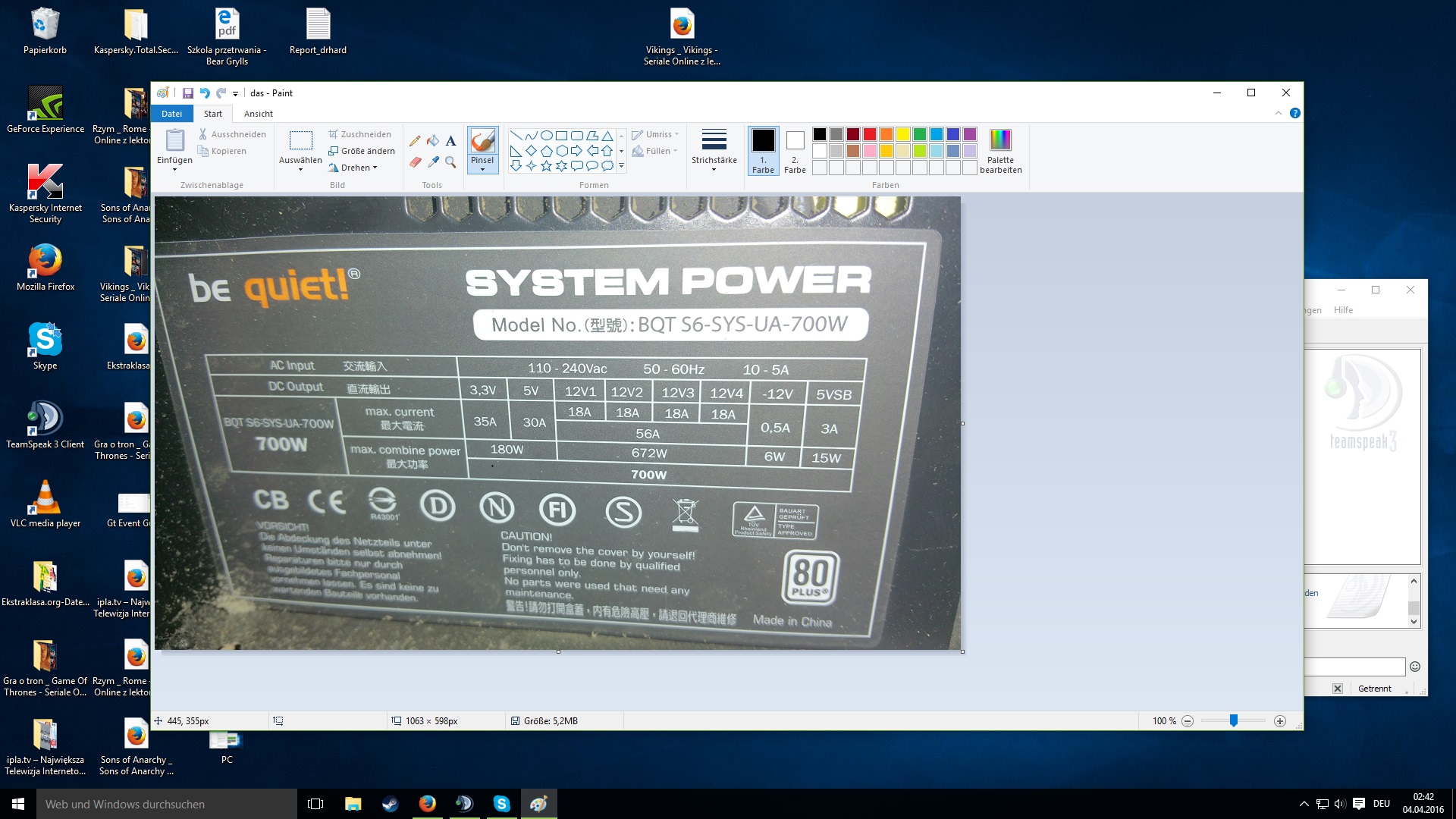The image size is (1456, 819).
Task: Select the Fill bucket tool
Action: [x=433, y=141]
